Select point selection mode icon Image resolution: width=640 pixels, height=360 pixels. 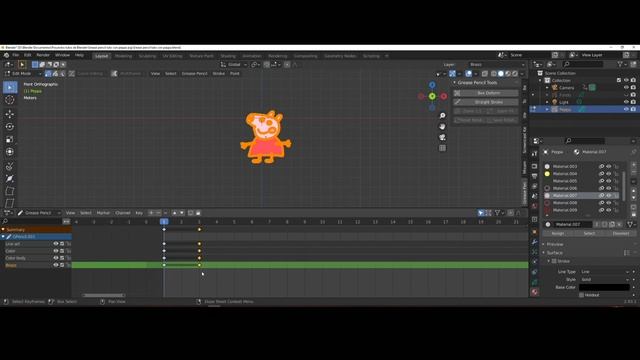(48, 73)
